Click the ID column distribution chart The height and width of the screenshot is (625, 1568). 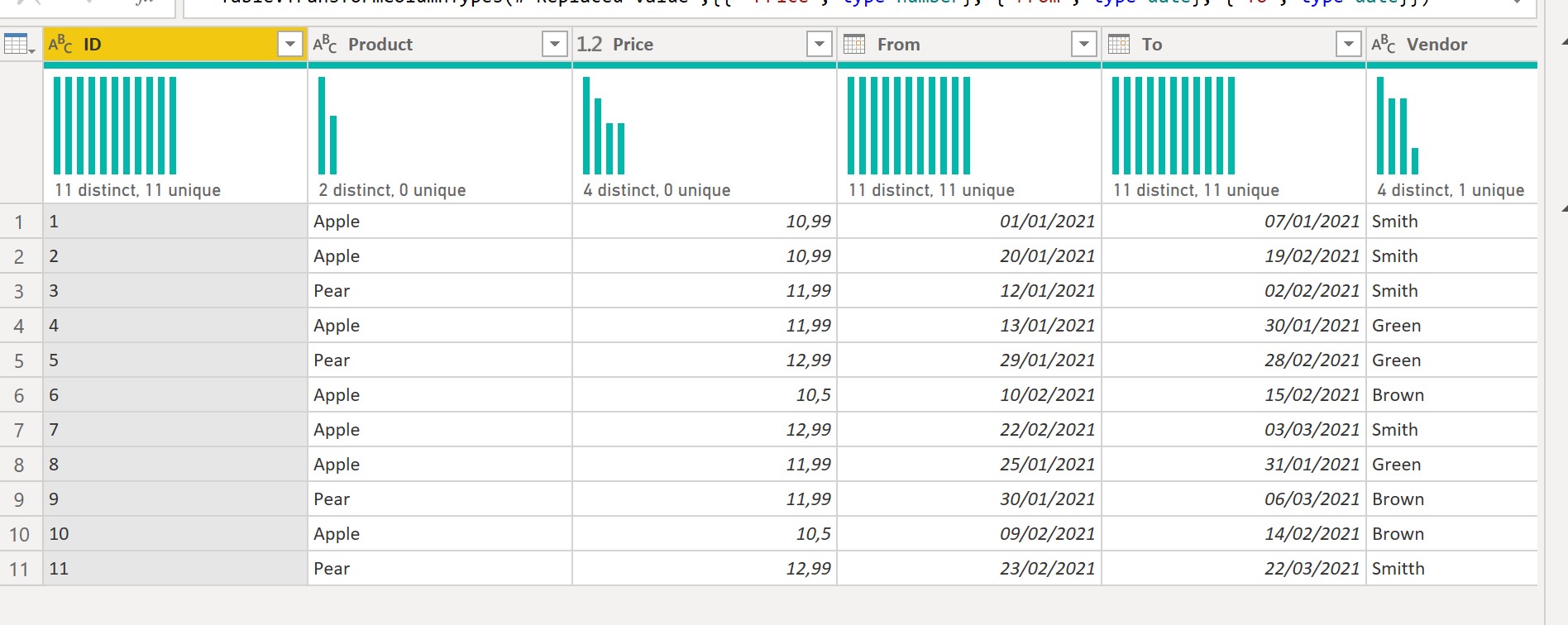(115, 126)
